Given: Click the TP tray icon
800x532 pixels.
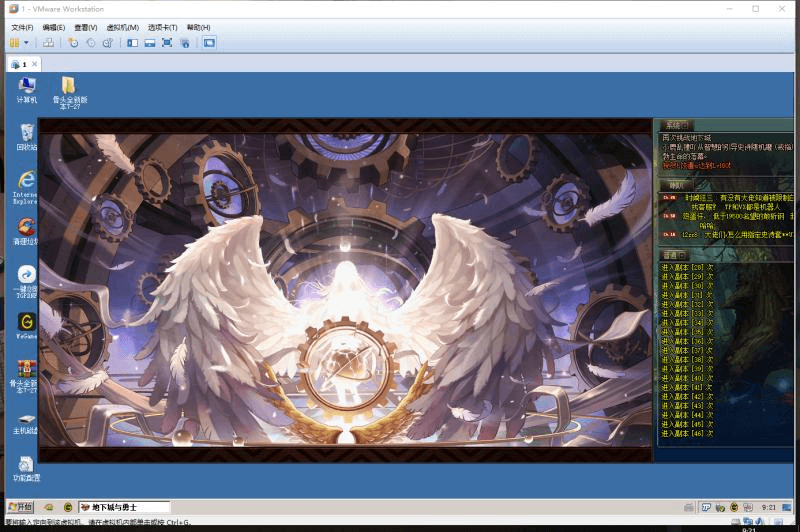Looking at the screenshot, I should pos(707,507).
